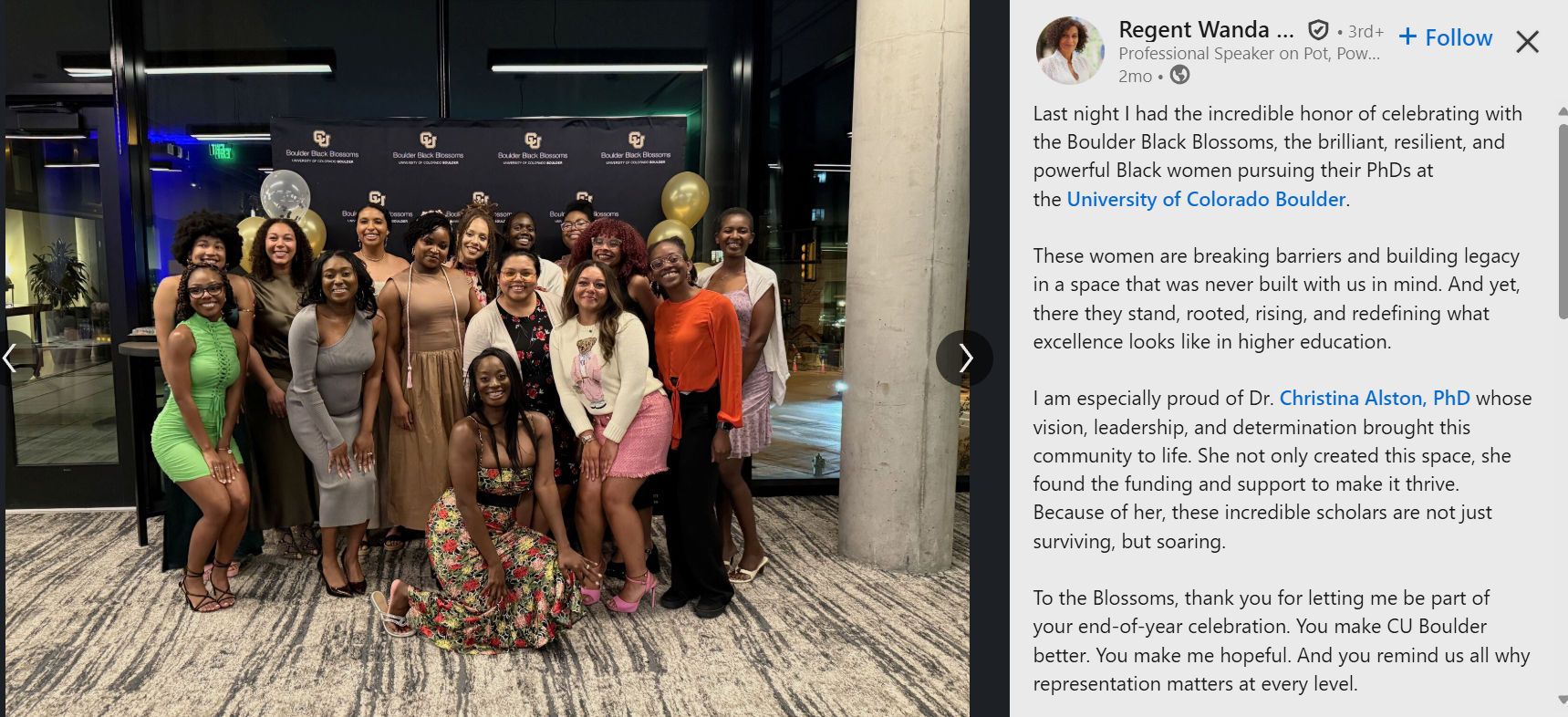This screenshot has height=717, width=1568.
Task: Follow Regent Wanda
Action: point(1446,37)
